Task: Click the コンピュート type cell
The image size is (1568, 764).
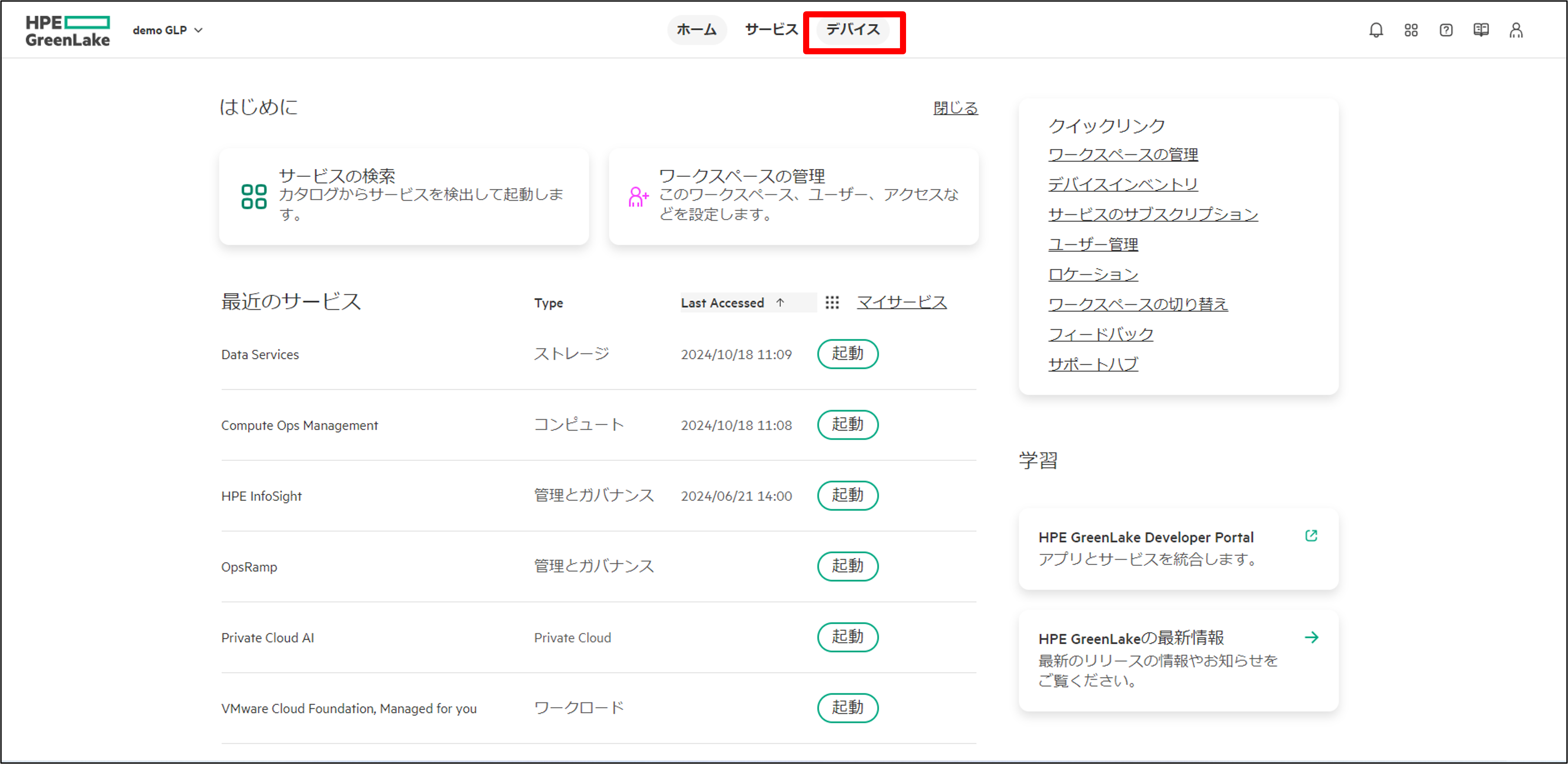Action: click(578, 424)
